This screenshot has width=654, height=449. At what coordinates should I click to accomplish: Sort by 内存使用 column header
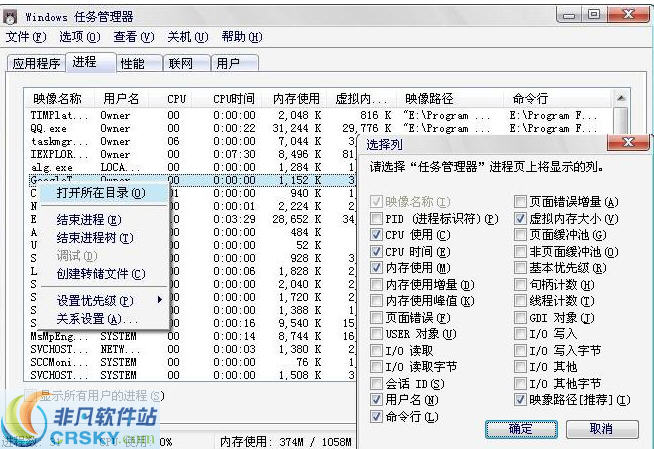click(x=296, y=99)
